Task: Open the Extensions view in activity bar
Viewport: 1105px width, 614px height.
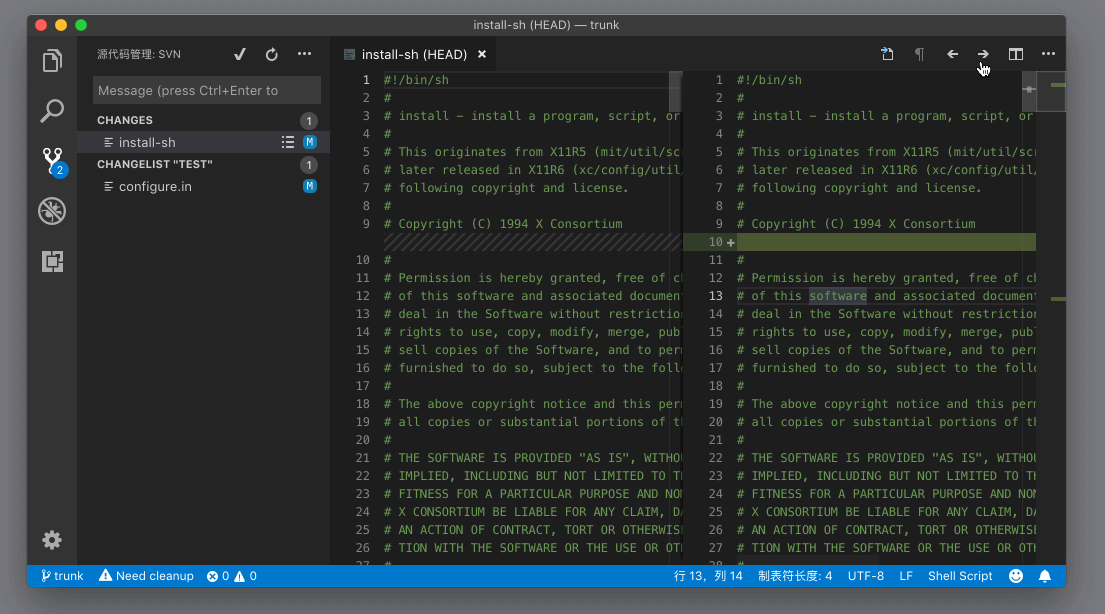Action: (52, 261)
